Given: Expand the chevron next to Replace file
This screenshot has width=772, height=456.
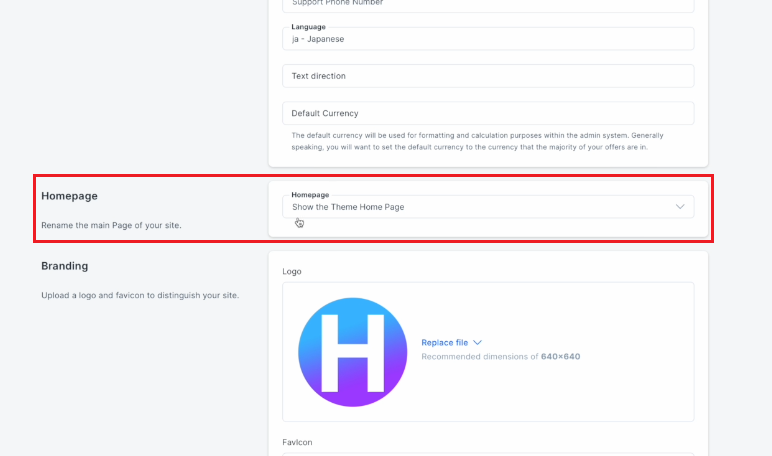Looking at the screenshot, I should pos(477,342).
